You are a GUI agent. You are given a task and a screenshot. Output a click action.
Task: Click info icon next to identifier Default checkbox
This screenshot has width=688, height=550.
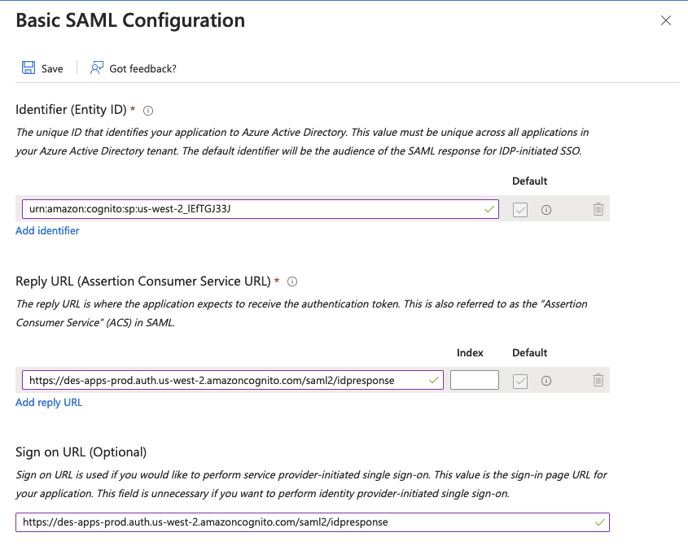[x=546, y=210]
